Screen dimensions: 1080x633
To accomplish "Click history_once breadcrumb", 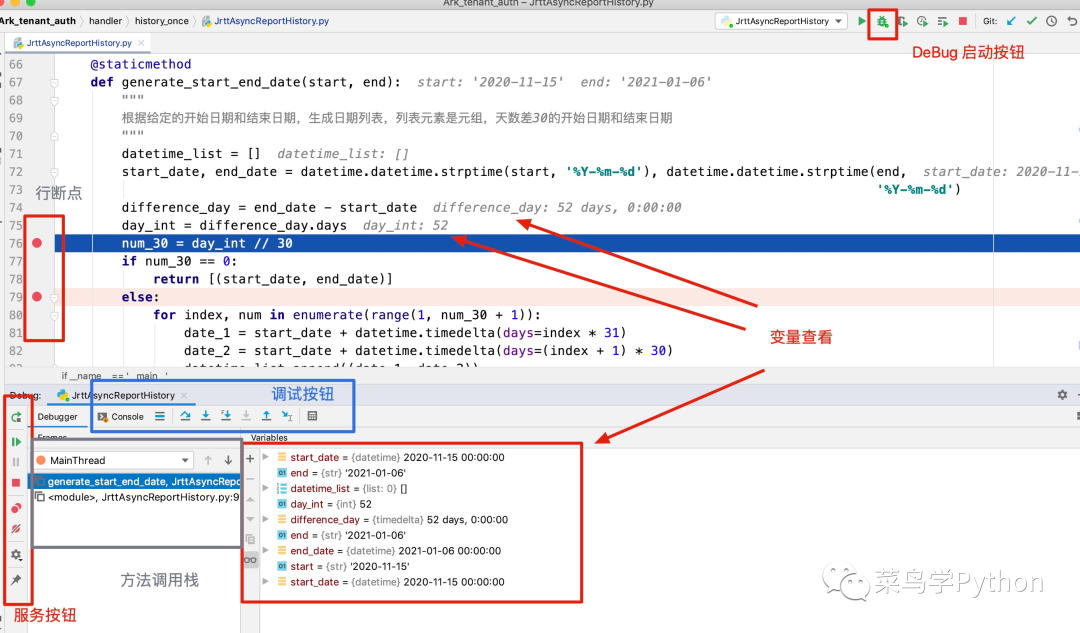I will (x=162, y=21).
